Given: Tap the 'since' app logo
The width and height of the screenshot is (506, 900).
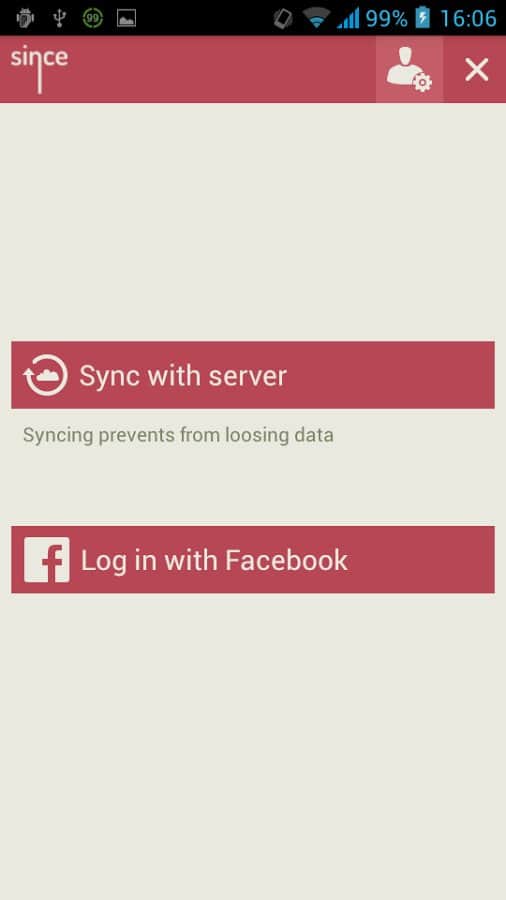Looking at the screenshot, I should [x=39, y=69].
